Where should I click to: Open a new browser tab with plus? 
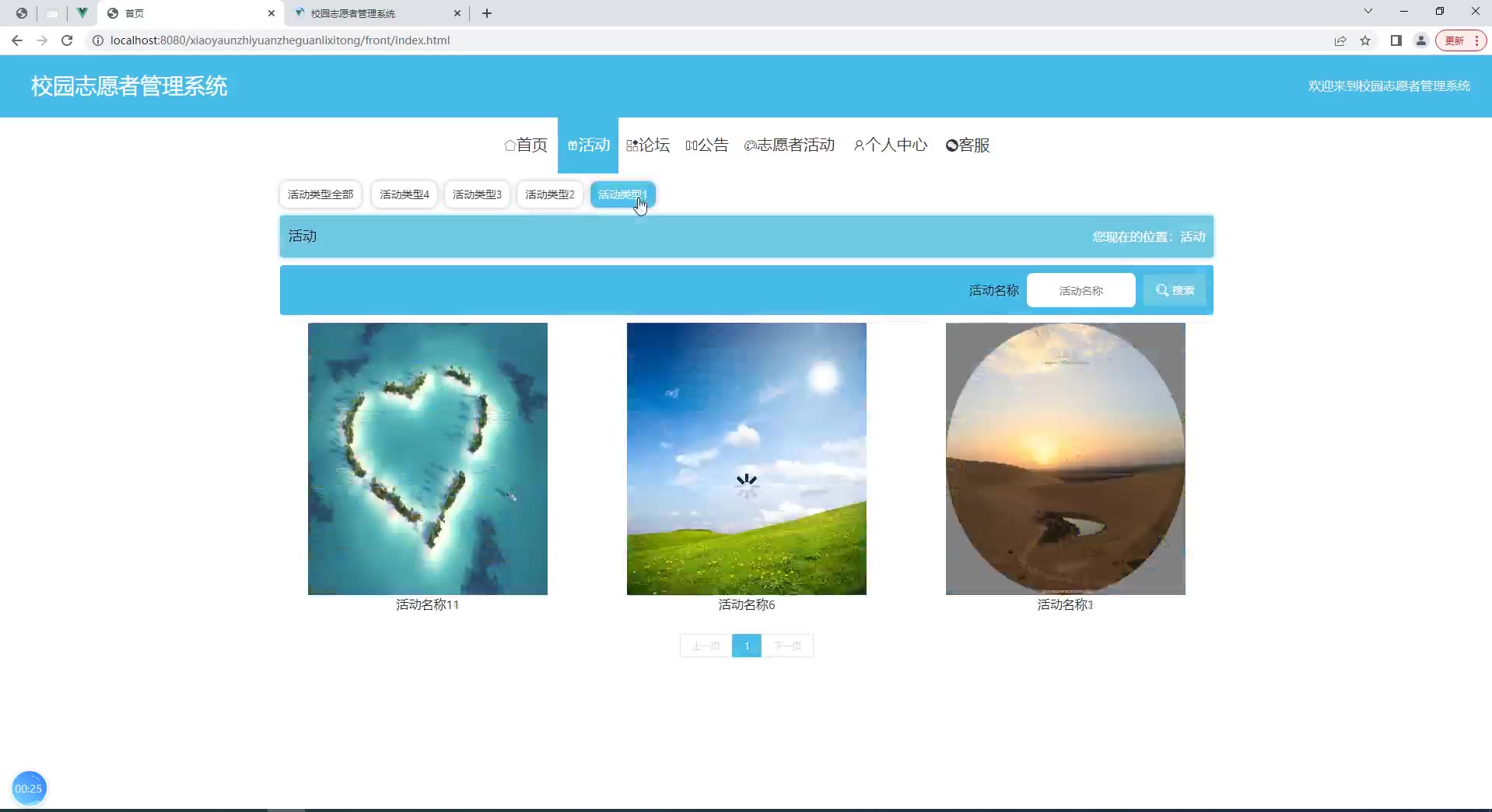(487, 13)
